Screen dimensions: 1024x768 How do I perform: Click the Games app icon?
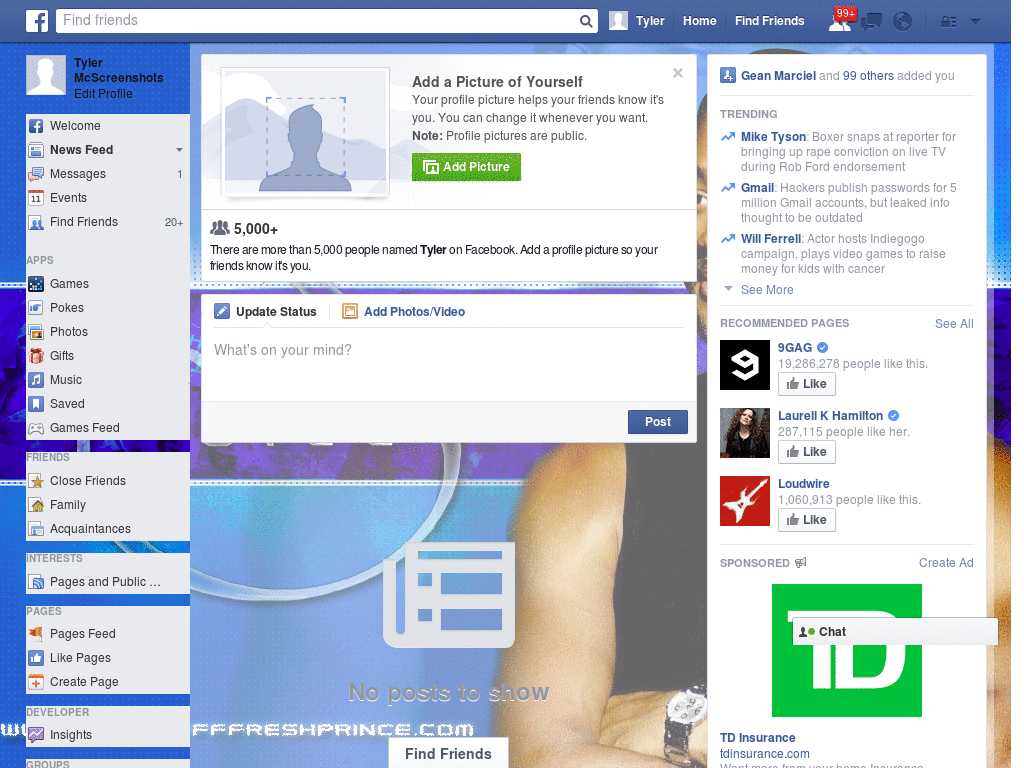point(36,284)
